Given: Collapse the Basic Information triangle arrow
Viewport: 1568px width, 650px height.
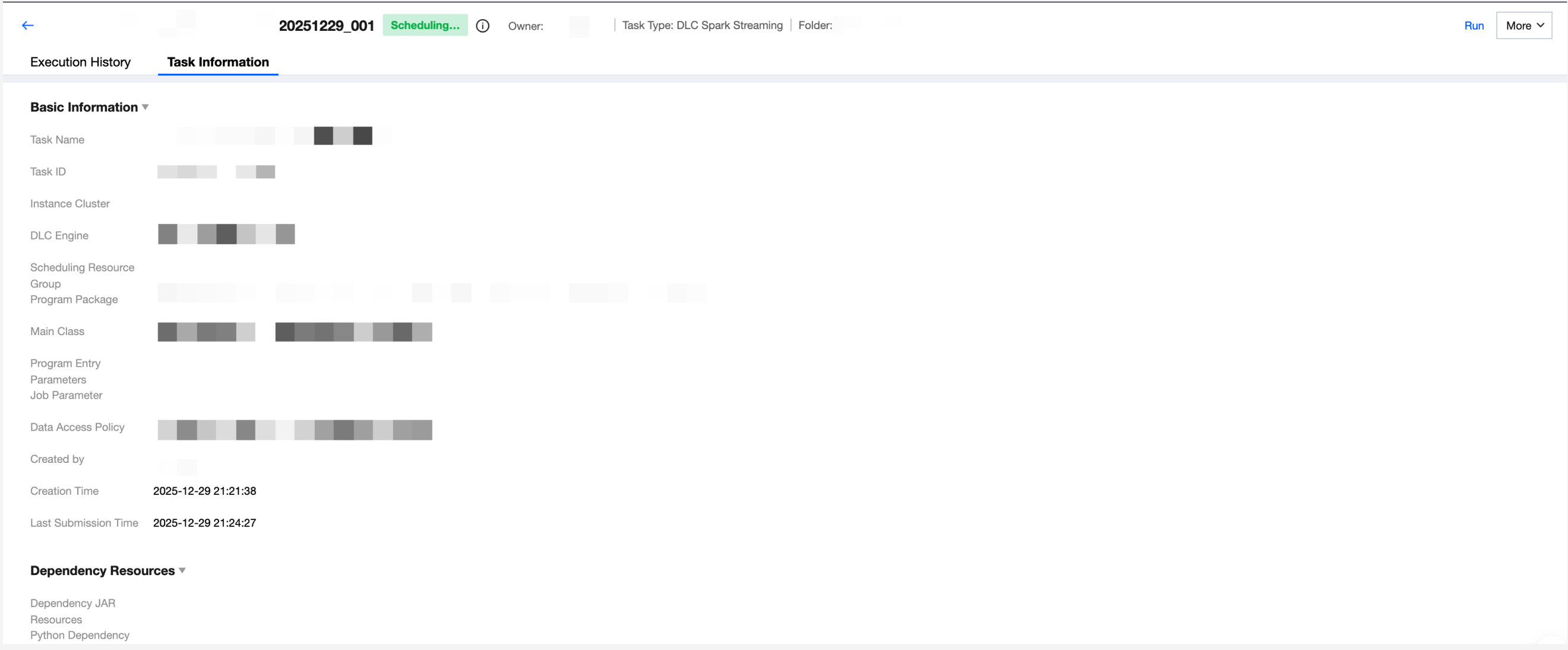Looking at the screenshot, I should 146,107.
